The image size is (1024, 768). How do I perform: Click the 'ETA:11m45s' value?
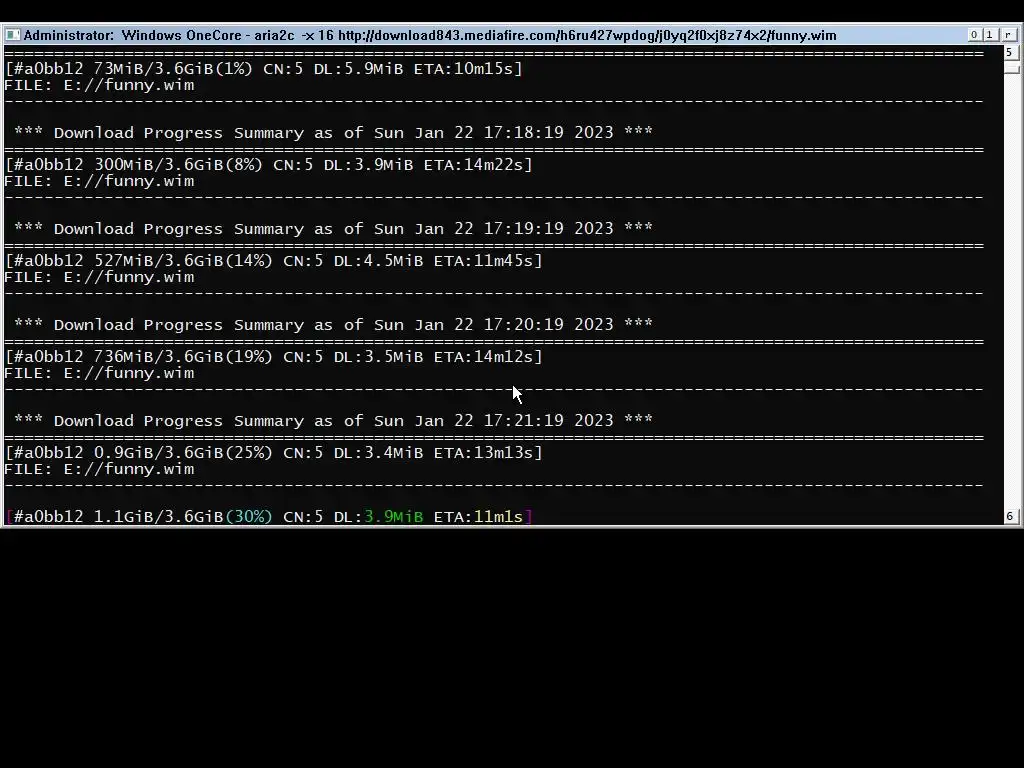coord(484,261)
